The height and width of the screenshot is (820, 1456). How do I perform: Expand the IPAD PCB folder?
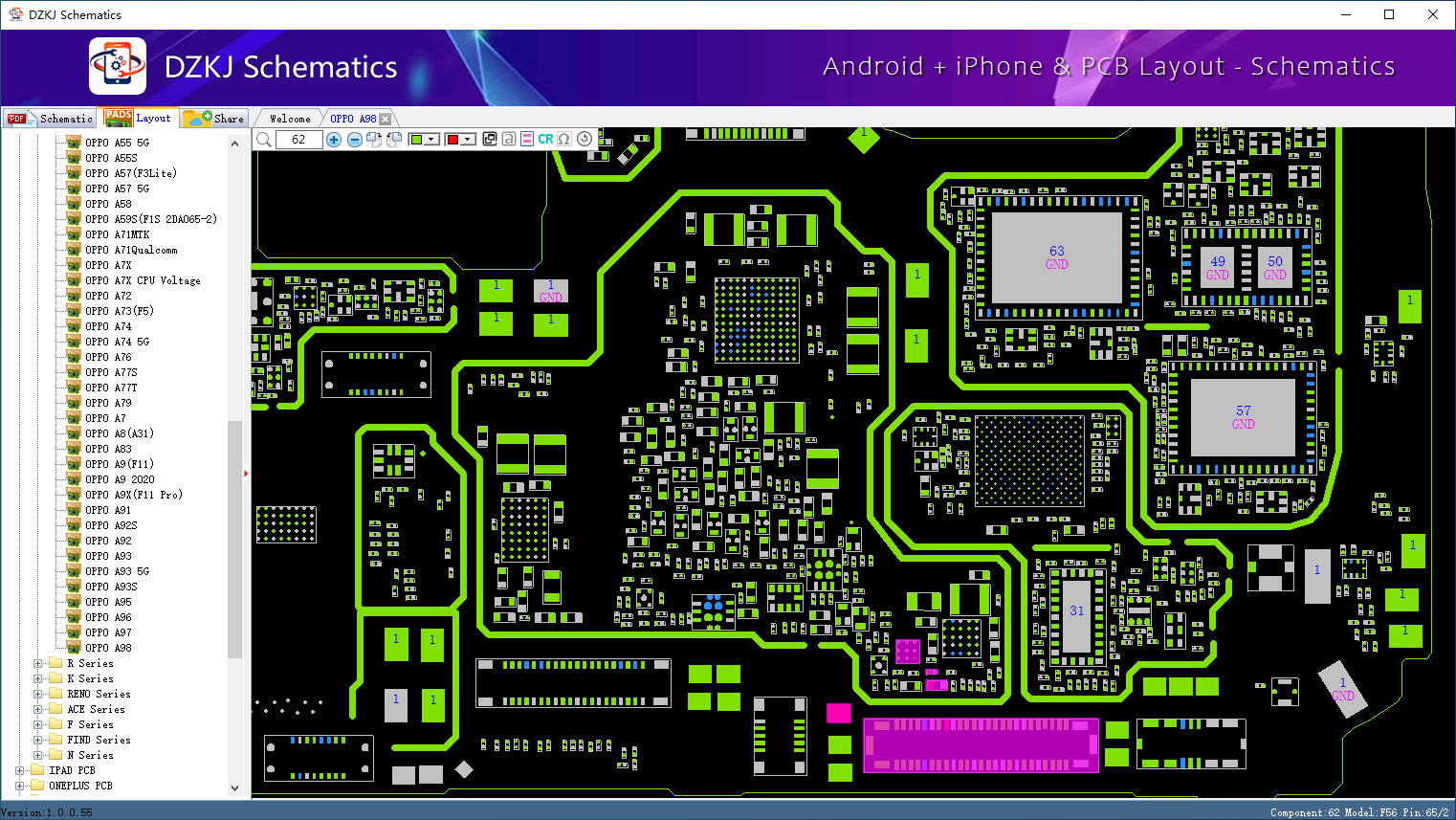(x=20, y=770)
